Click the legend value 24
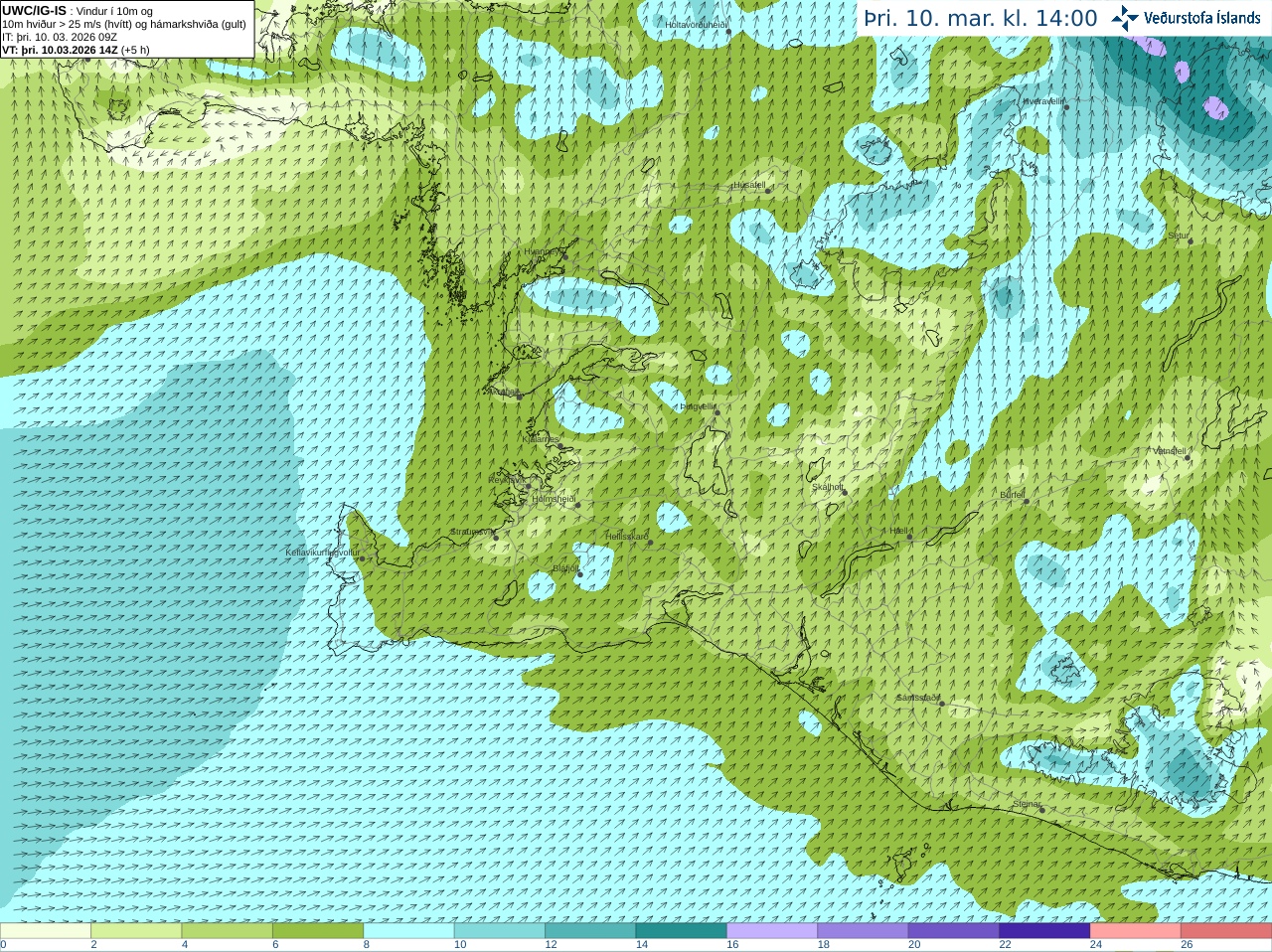Viewport: 1272px width, 952px height. click(x=1096, y=945)
